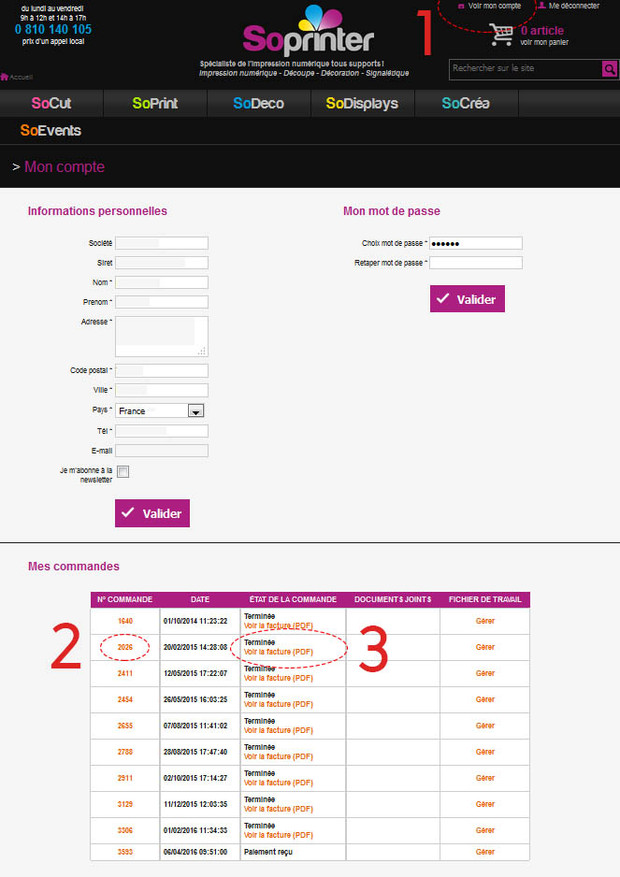Click the Retaper mot de passe field
620x877 pixels.
tap(476, 262)
